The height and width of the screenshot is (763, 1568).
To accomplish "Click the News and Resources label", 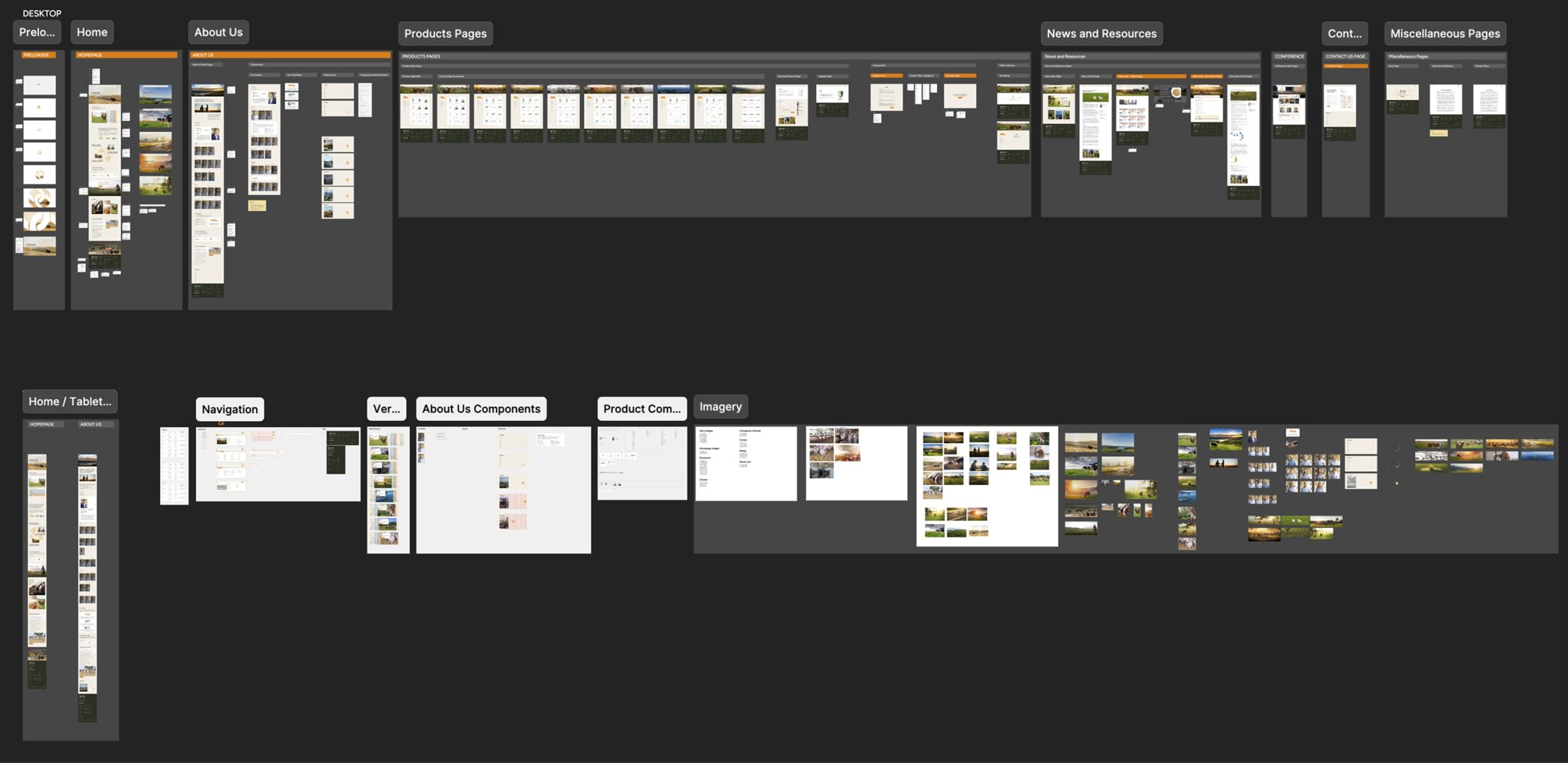I will click(1101, 34).
